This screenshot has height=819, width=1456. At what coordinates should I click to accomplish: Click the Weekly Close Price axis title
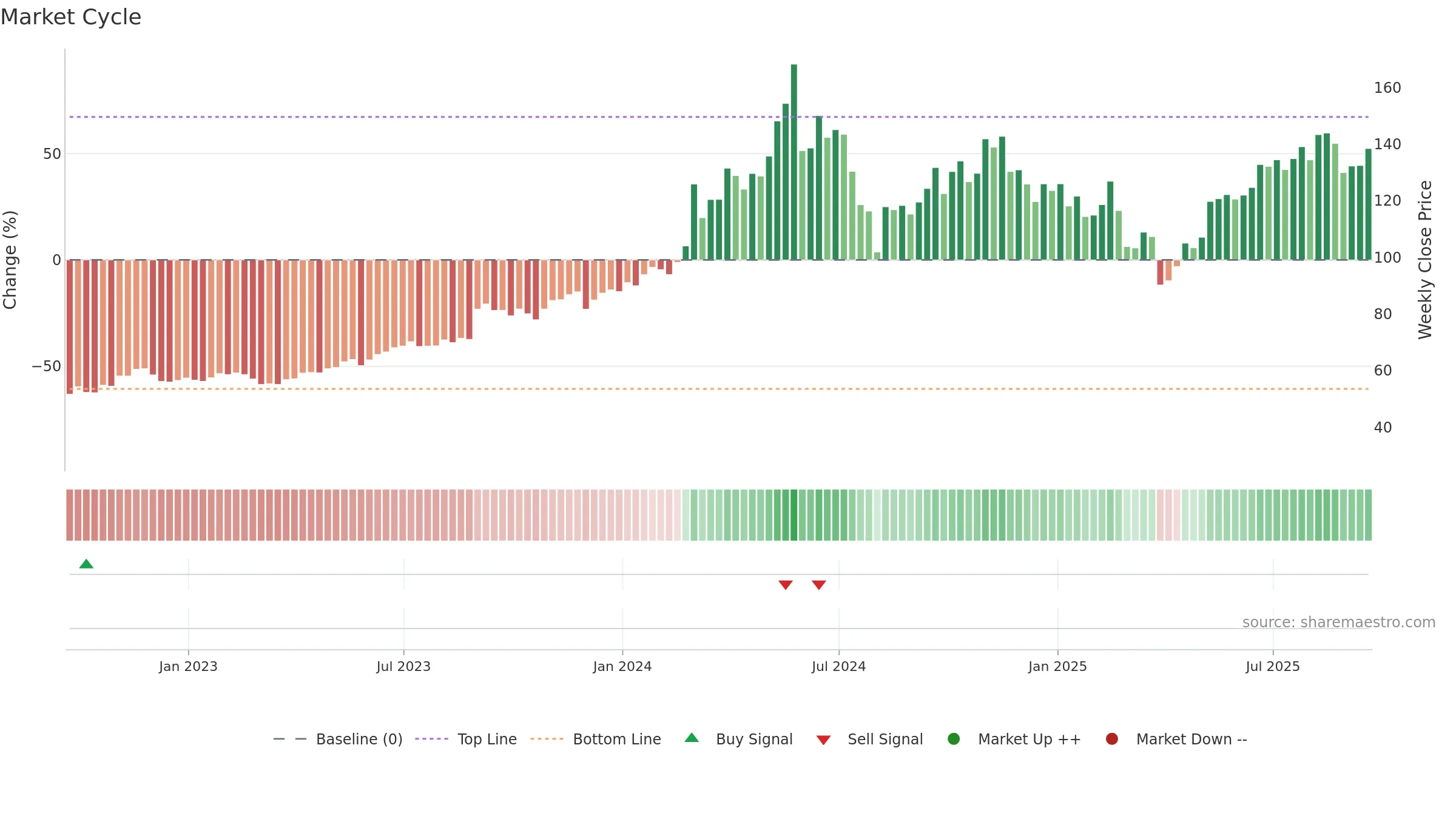(1425, 260)
